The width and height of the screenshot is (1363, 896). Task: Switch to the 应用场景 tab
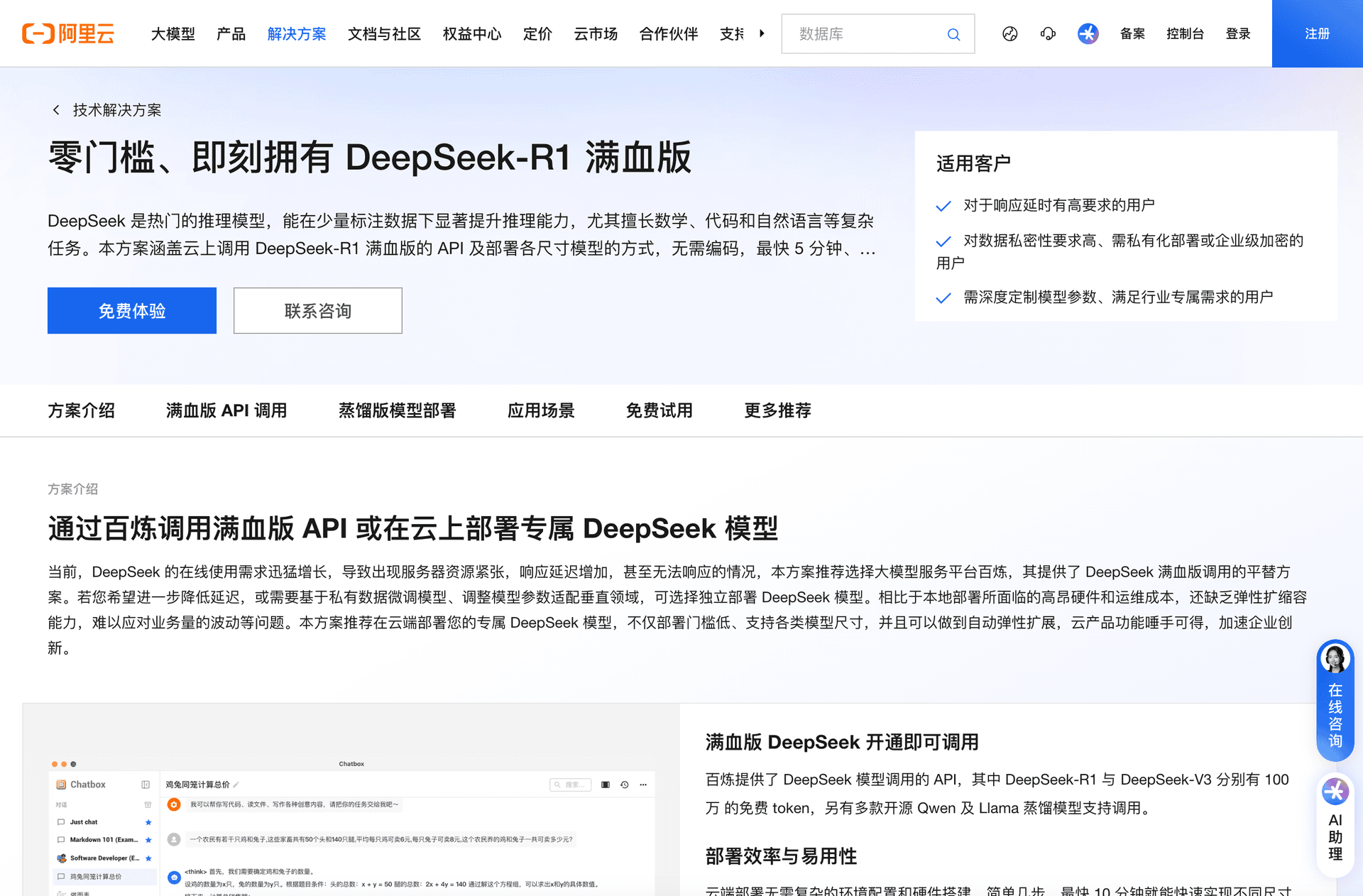pyautogui.click(x=541, y=410)
